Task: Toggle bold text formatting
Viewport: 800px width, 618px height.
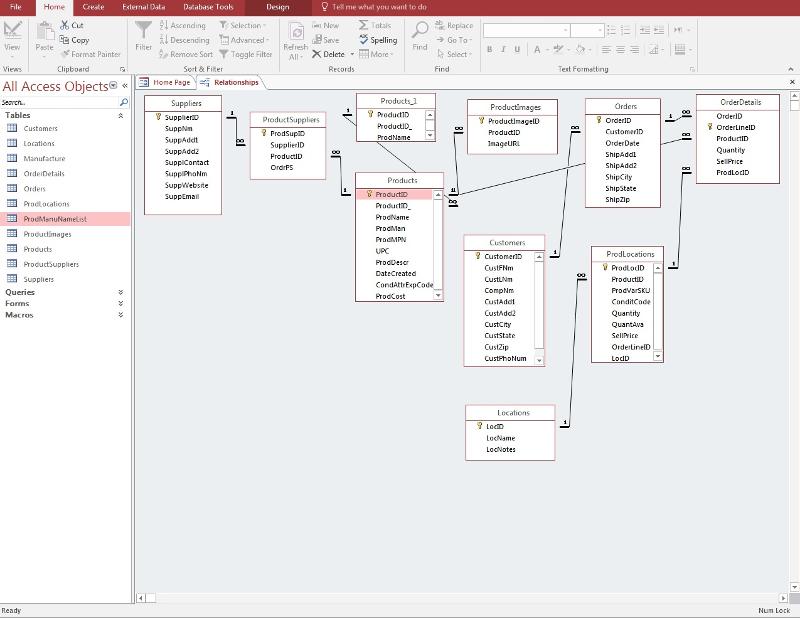Action: coord(490,49)
